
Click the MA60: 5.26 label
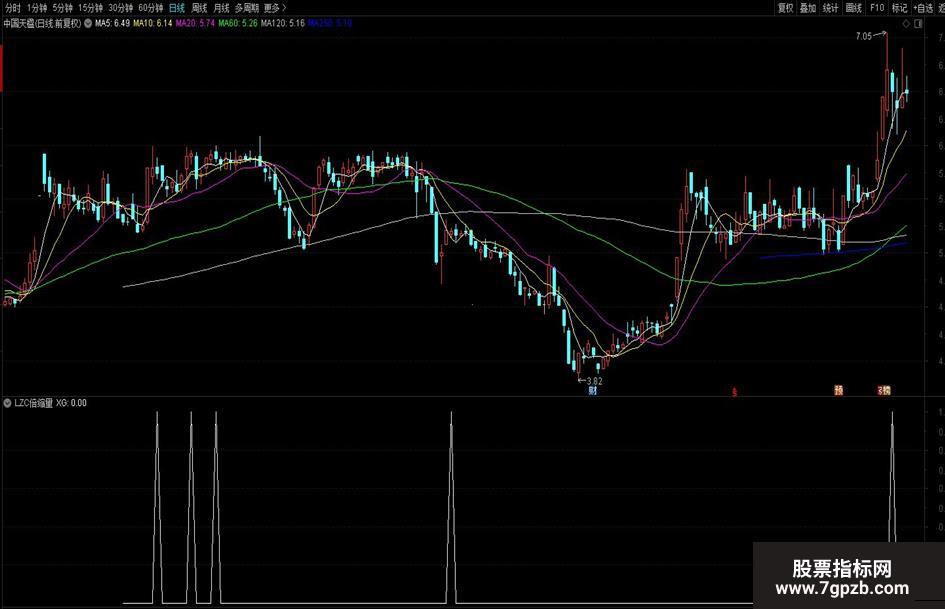pos(238,24)
